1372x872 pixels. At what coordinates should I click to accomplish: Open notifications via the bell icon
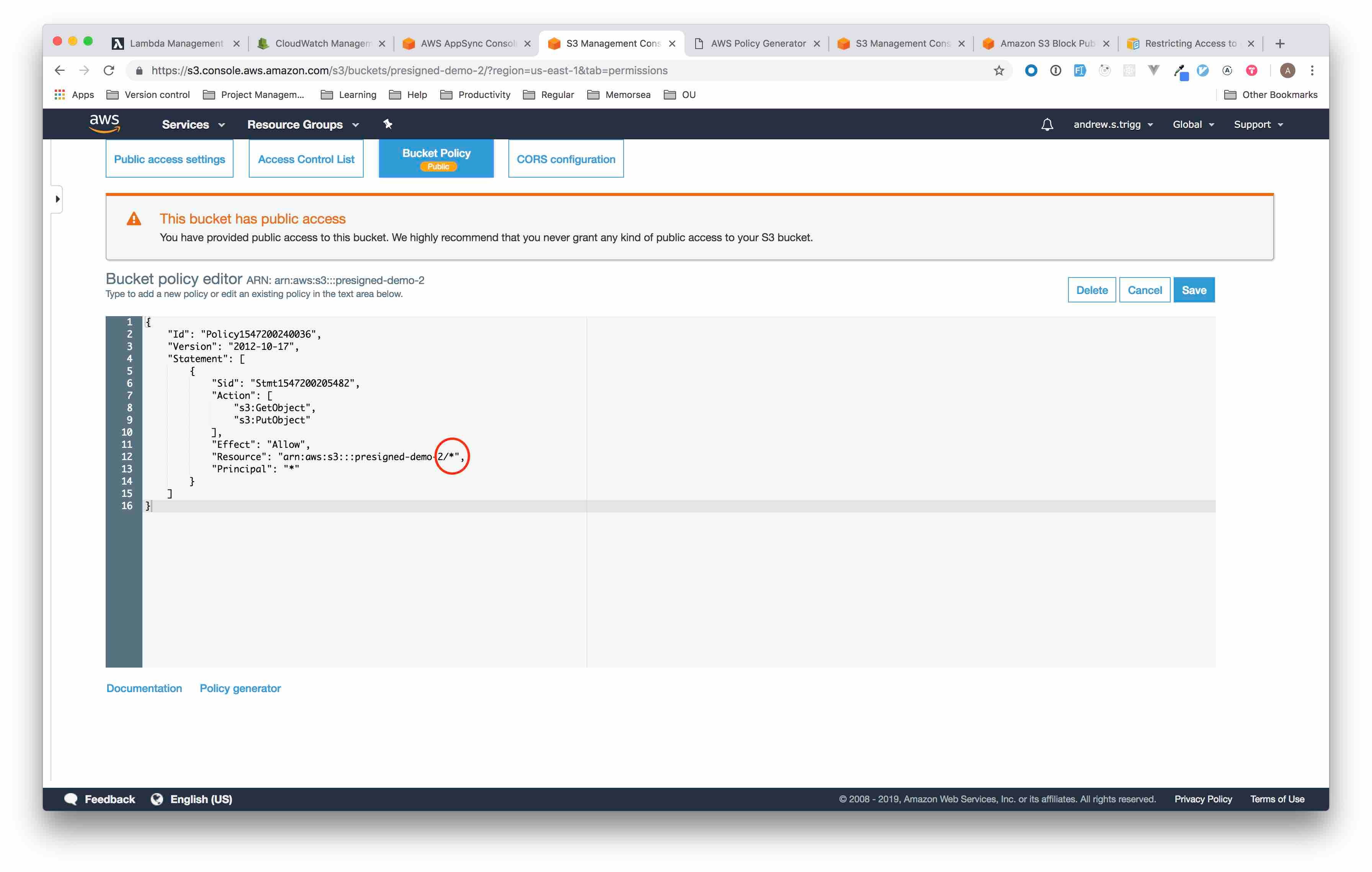1047,124
